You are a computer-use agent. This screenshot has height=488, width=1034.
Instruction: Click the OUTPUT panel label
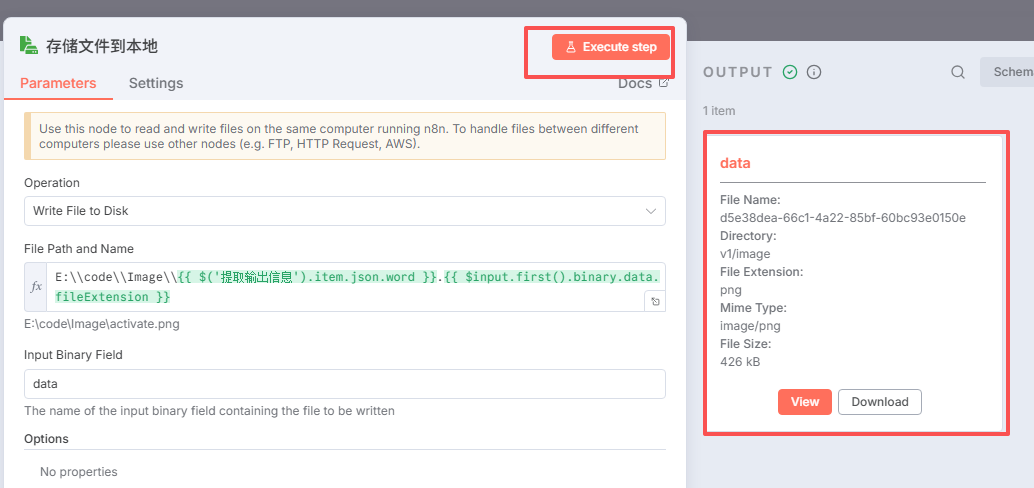coord(738,72)
